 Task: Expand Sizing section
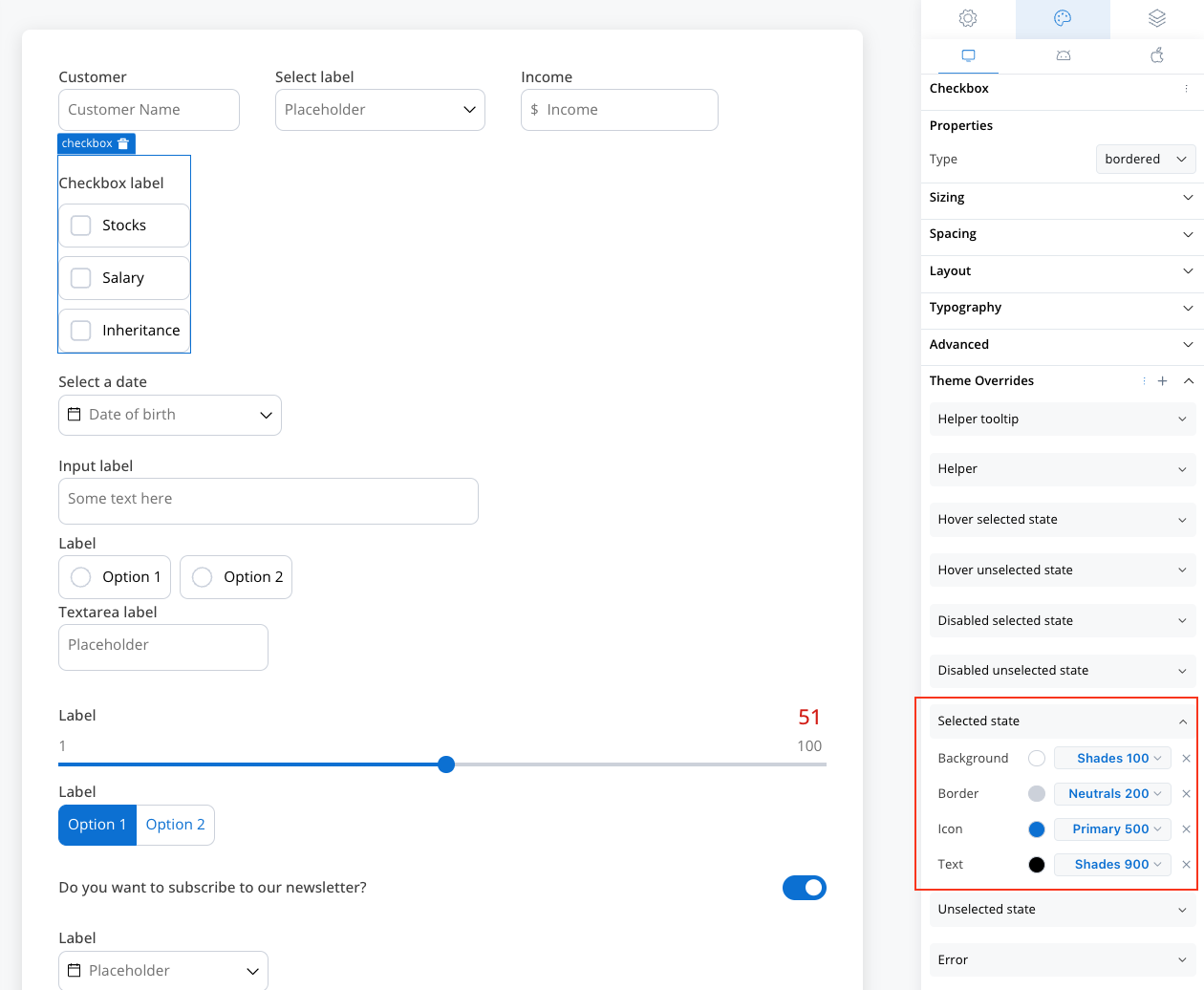[x=1063, y=198]
